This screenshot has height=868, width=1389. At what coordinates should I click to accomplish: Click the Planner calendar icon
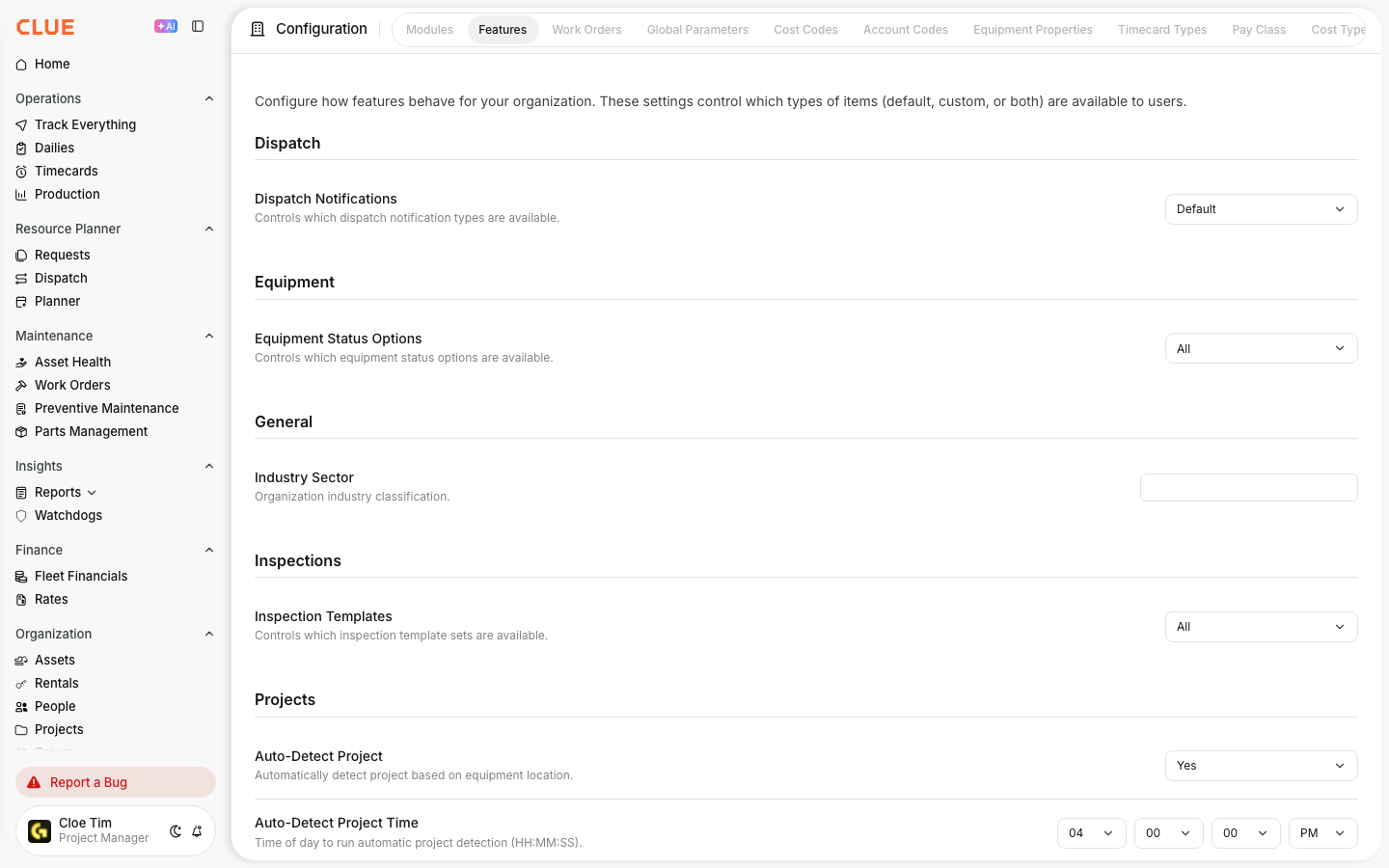[21, 302]
